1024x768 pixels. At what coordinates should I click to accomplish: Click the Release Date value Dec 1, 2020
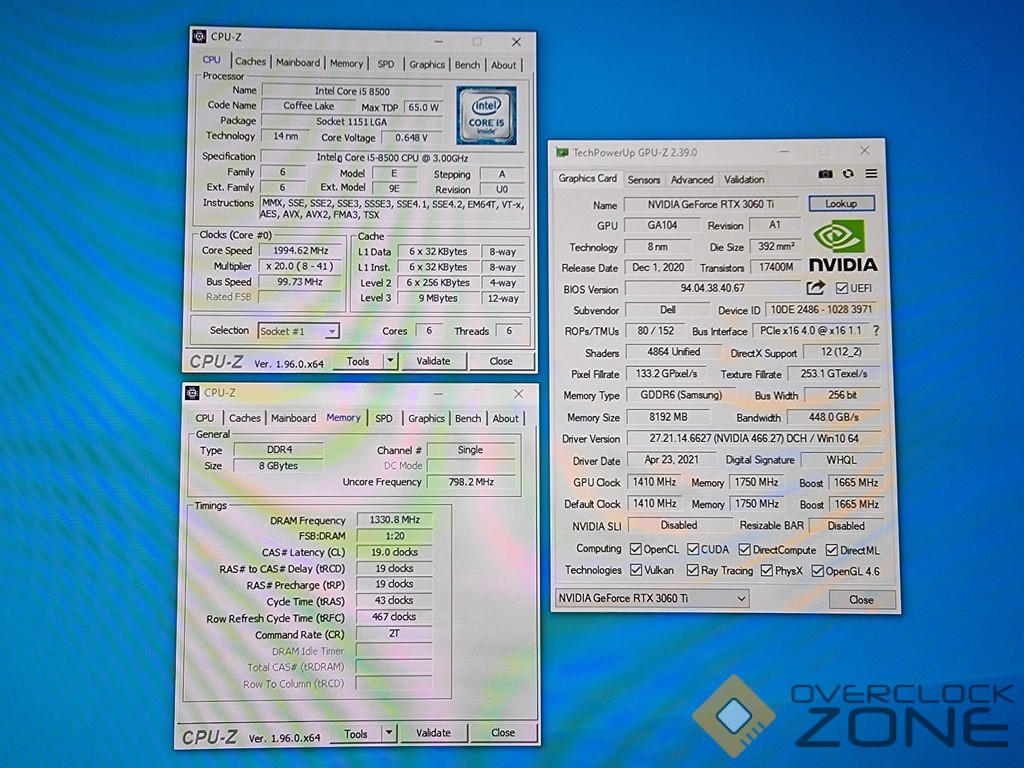[x=658, y=267]
